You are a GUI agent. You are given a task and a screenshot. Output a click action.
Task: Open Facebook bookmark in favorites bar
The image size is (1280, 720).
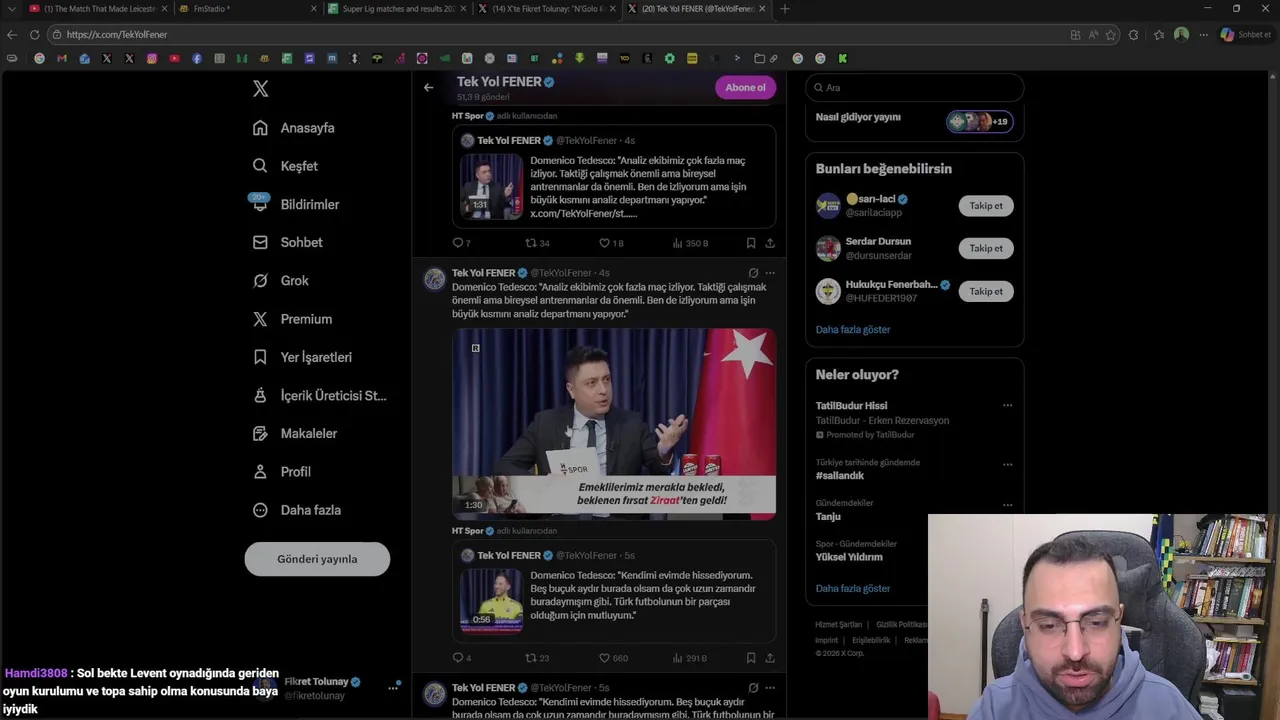pos(197,58)
